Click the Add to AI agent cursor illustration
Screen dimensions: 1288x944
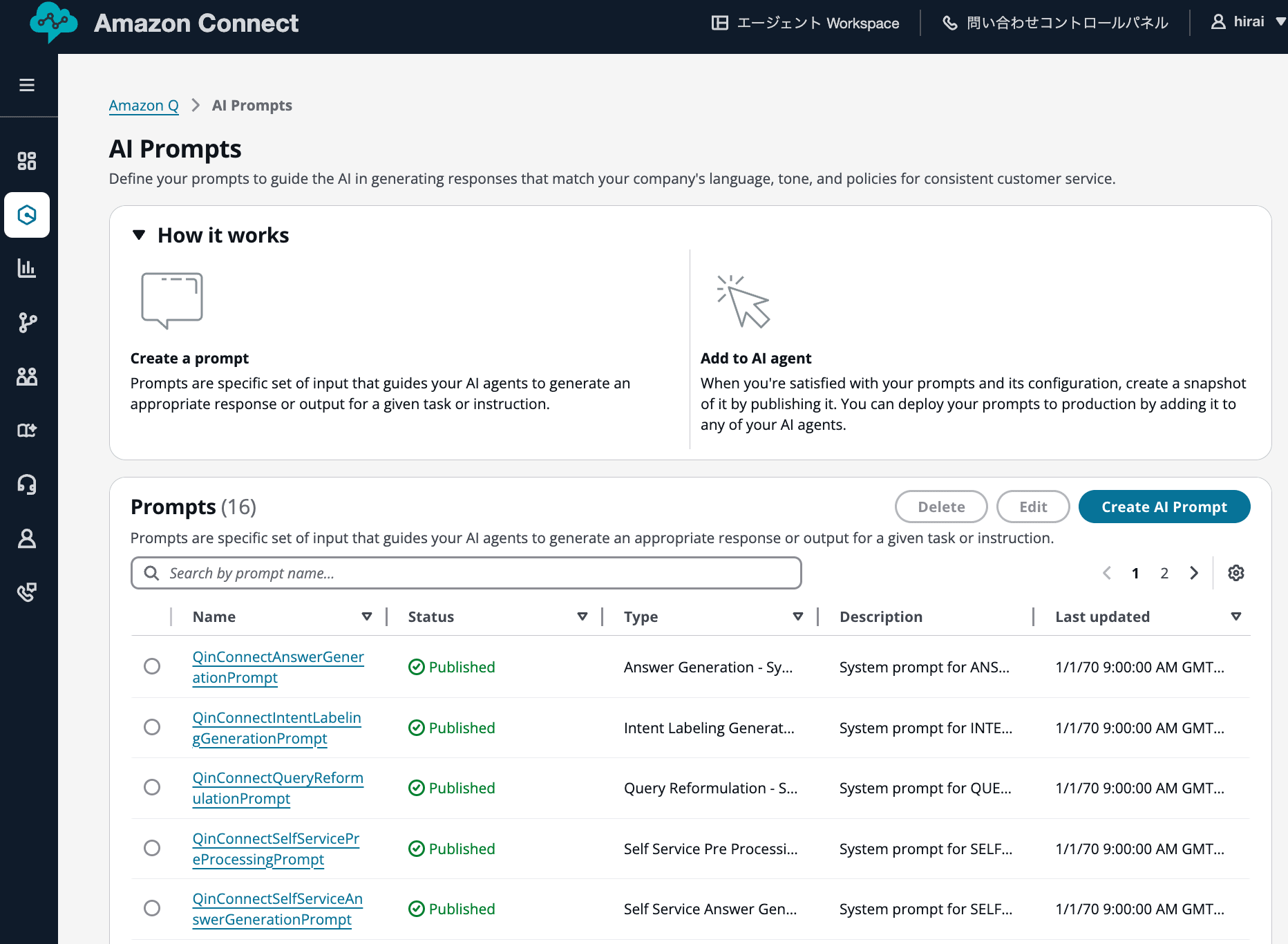(743, 301)
